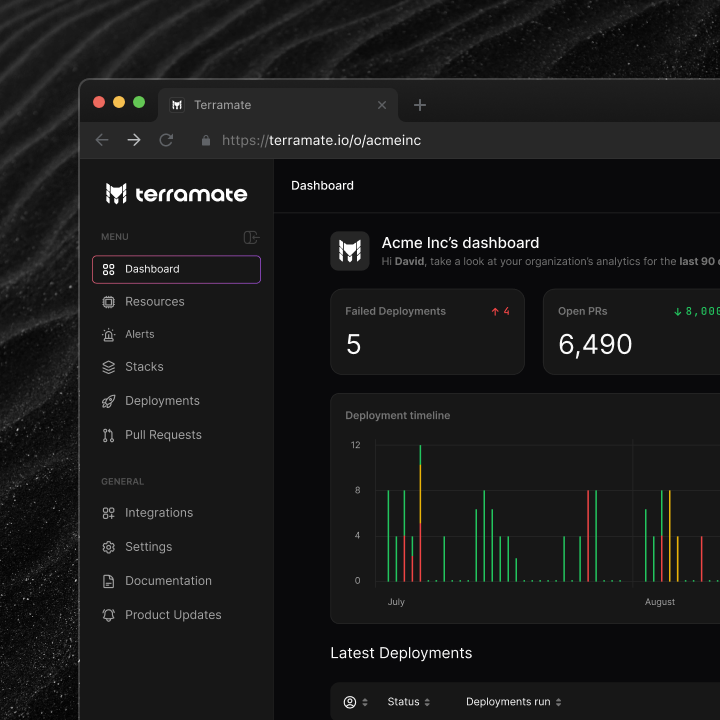Click the tallest July bar in the timeline
Screen dimensions: 720x720
(420, 513)
